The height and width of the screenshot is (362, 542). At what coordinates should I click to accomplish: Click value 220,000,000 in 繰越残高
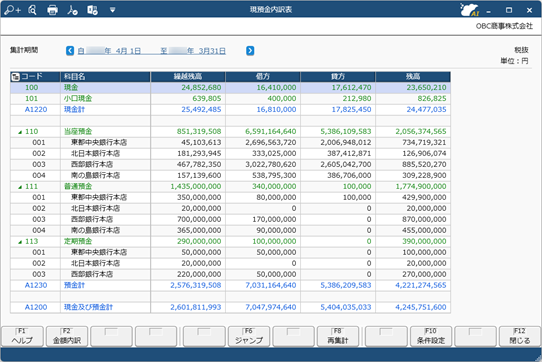coord(199,274)
